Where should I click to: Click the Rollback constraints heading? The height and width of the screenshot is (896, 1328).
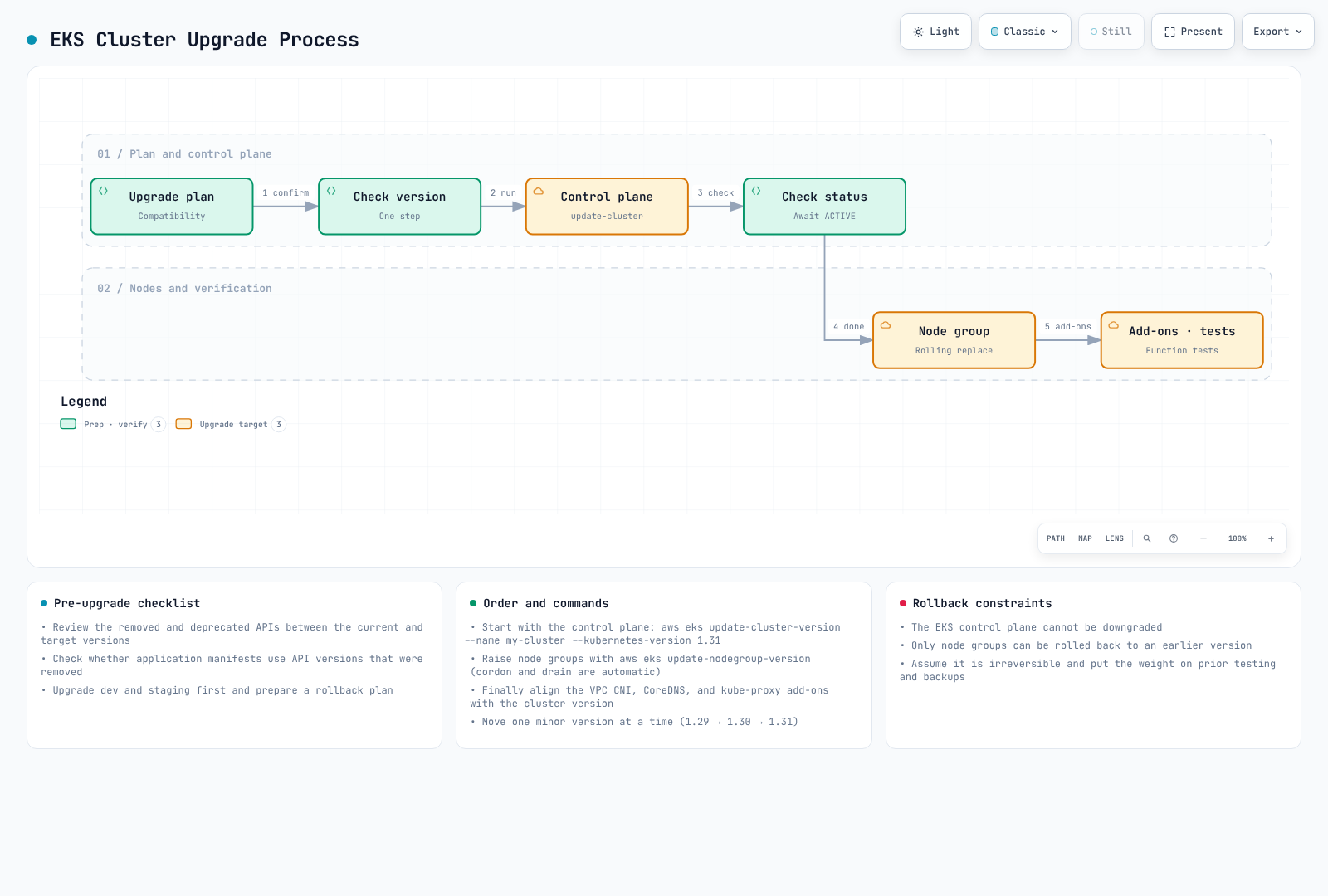[983, 603]
